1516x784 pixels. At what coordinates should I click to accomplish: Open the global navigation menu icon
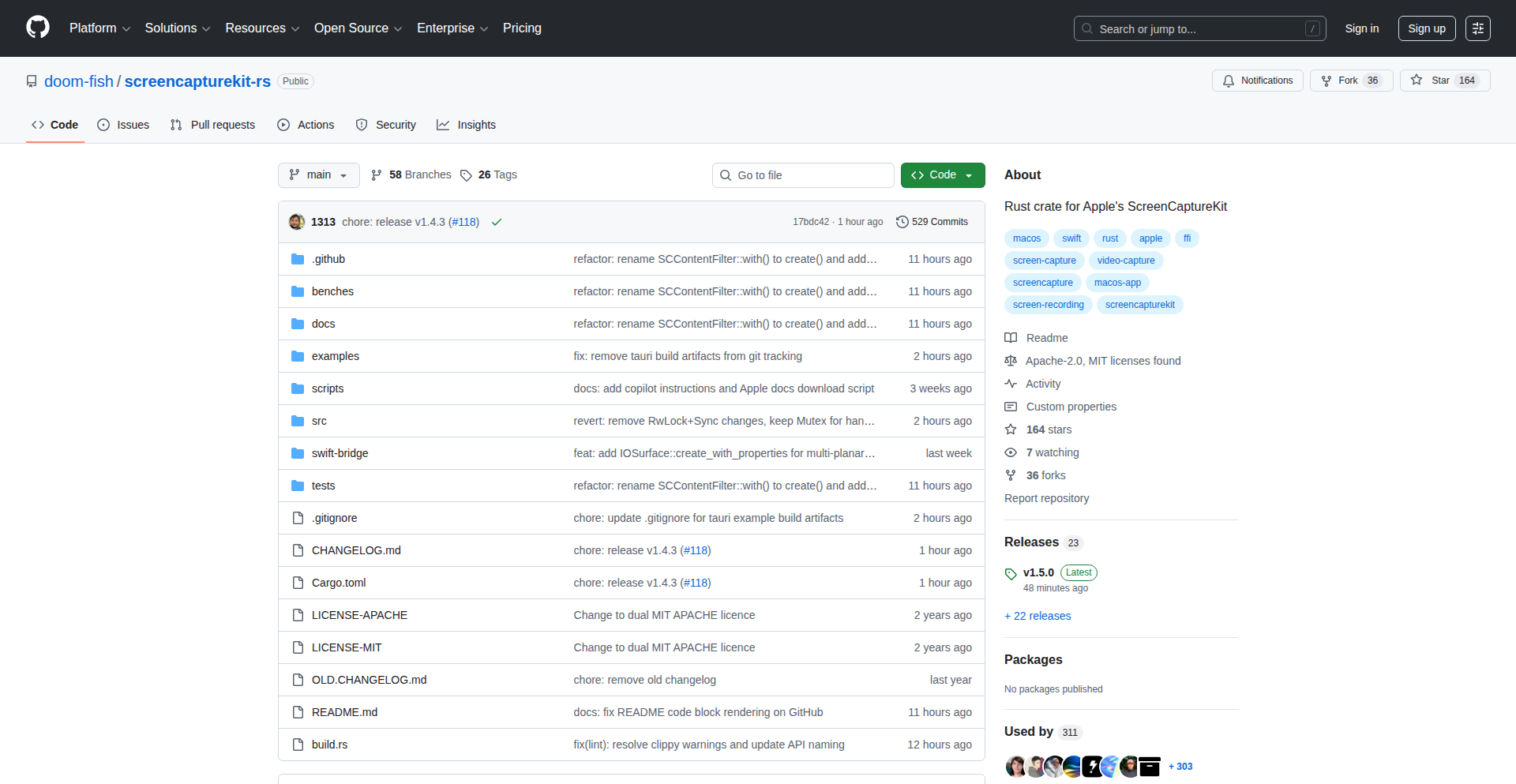point(1477,28)
